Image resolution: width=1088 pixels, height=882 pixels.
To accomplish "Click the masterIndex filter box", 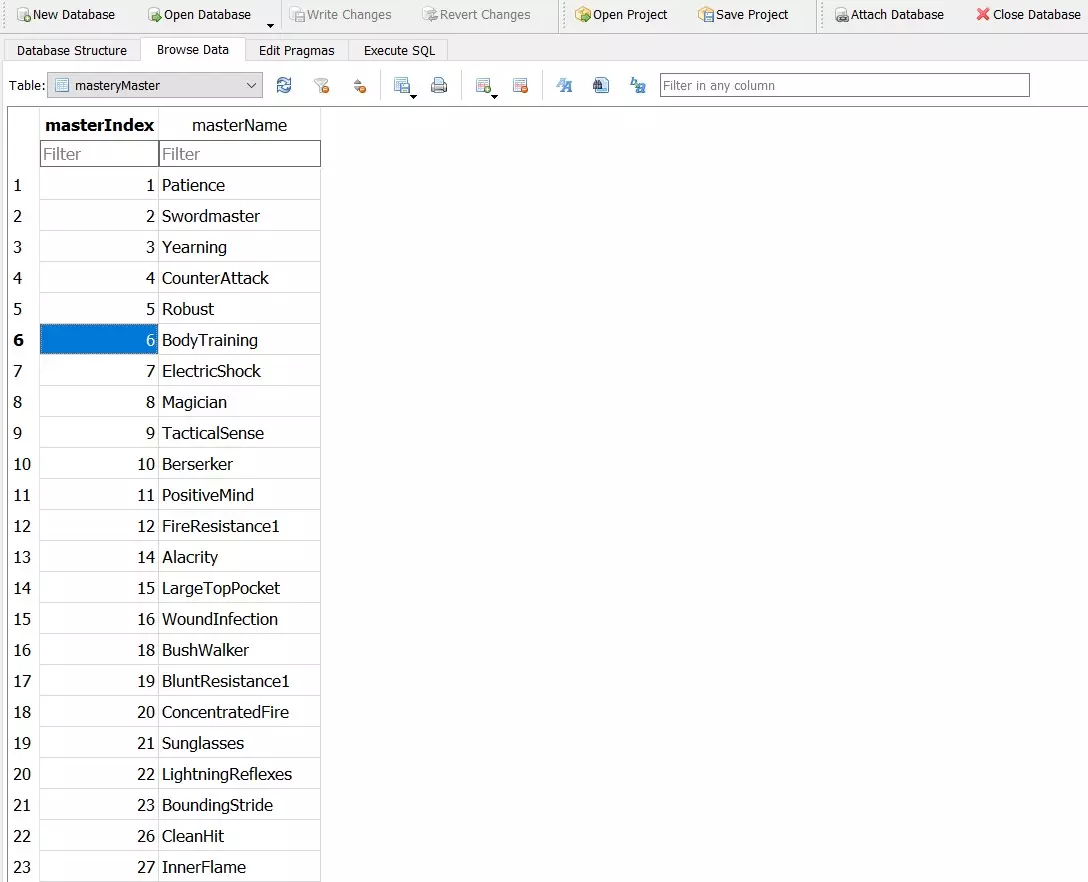I will coord(99,154).
